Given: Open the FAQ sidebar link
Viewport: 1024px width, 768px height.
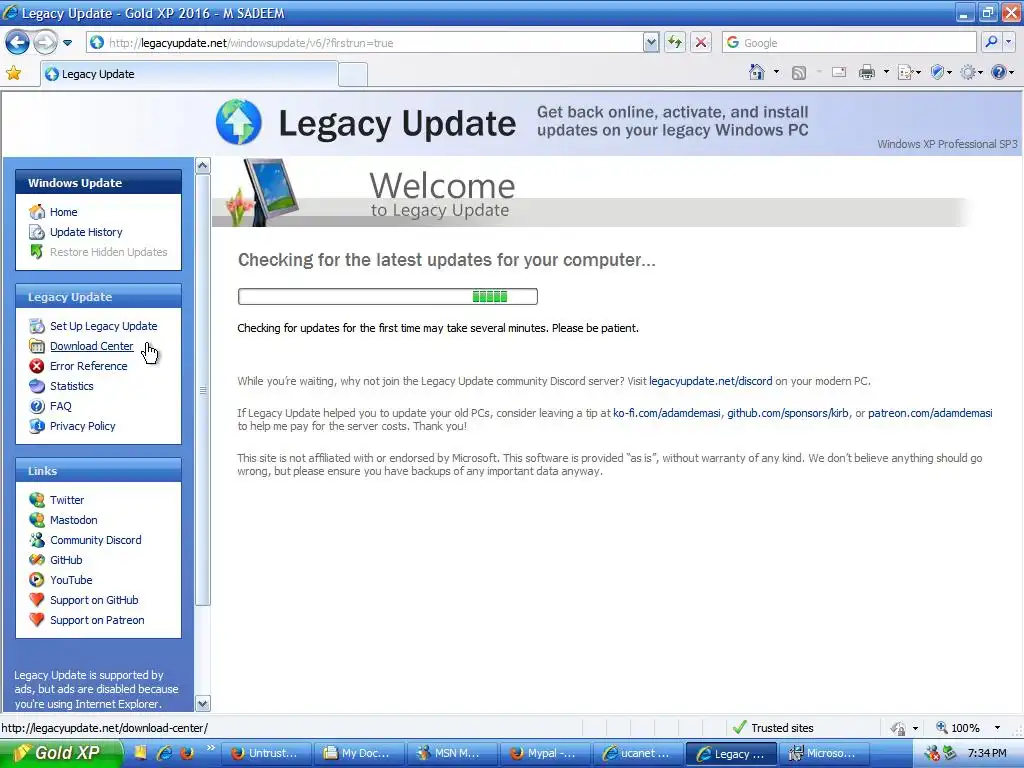Looking at the screenshot, I should 61,406.
